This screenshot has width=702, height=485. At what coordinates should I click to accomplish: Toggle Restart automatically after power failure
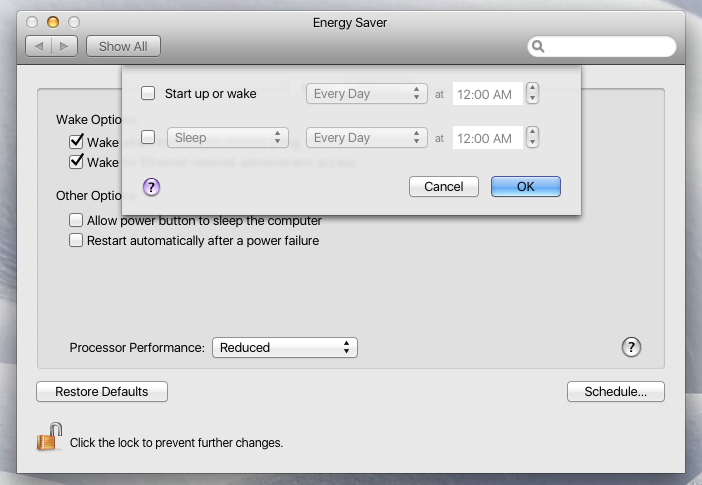click(75, 240)
